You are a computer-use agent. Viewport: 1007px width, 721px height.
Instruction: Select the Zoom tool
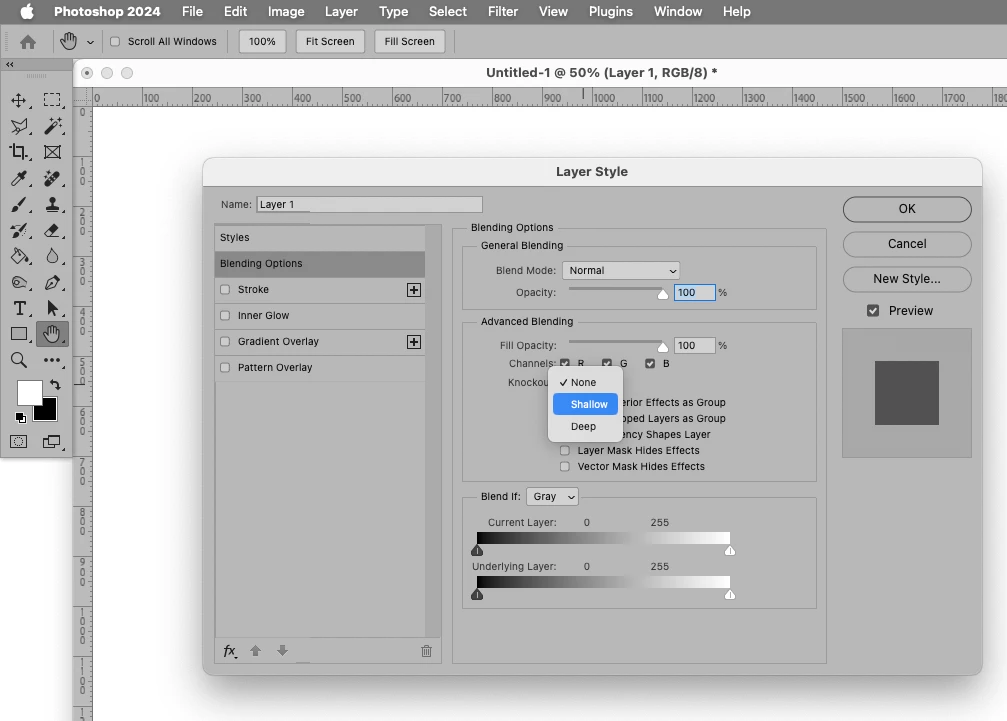point(19,360)
